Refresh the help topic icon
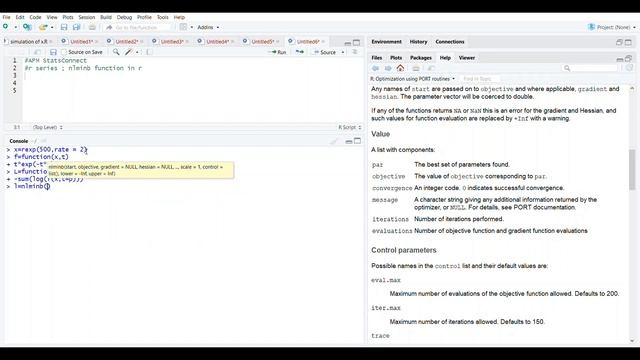Screen dimensions: 640x360 [629, 68]
